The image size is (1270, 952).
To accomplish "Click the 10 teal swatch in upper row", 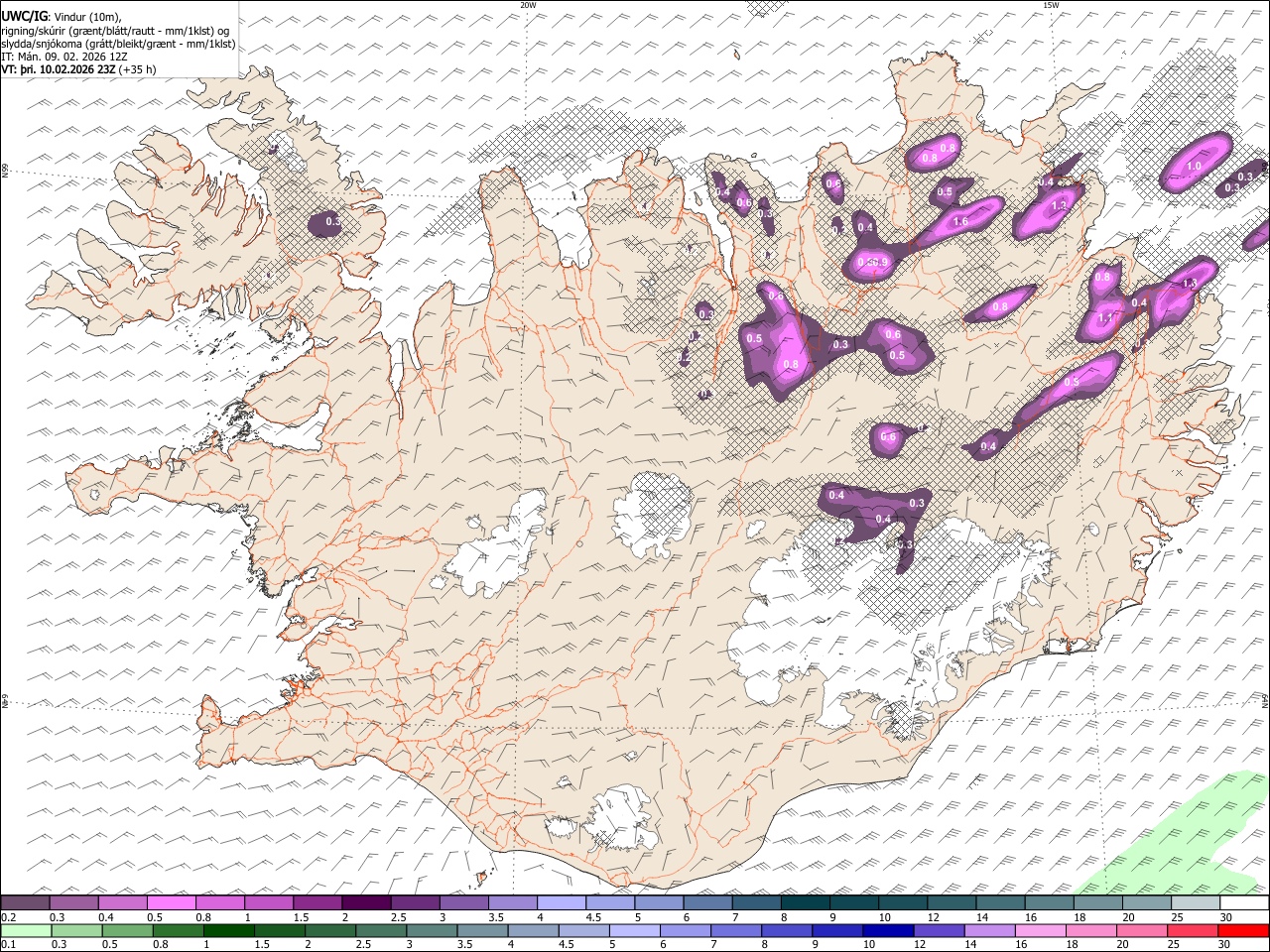I will coord(902,903).
